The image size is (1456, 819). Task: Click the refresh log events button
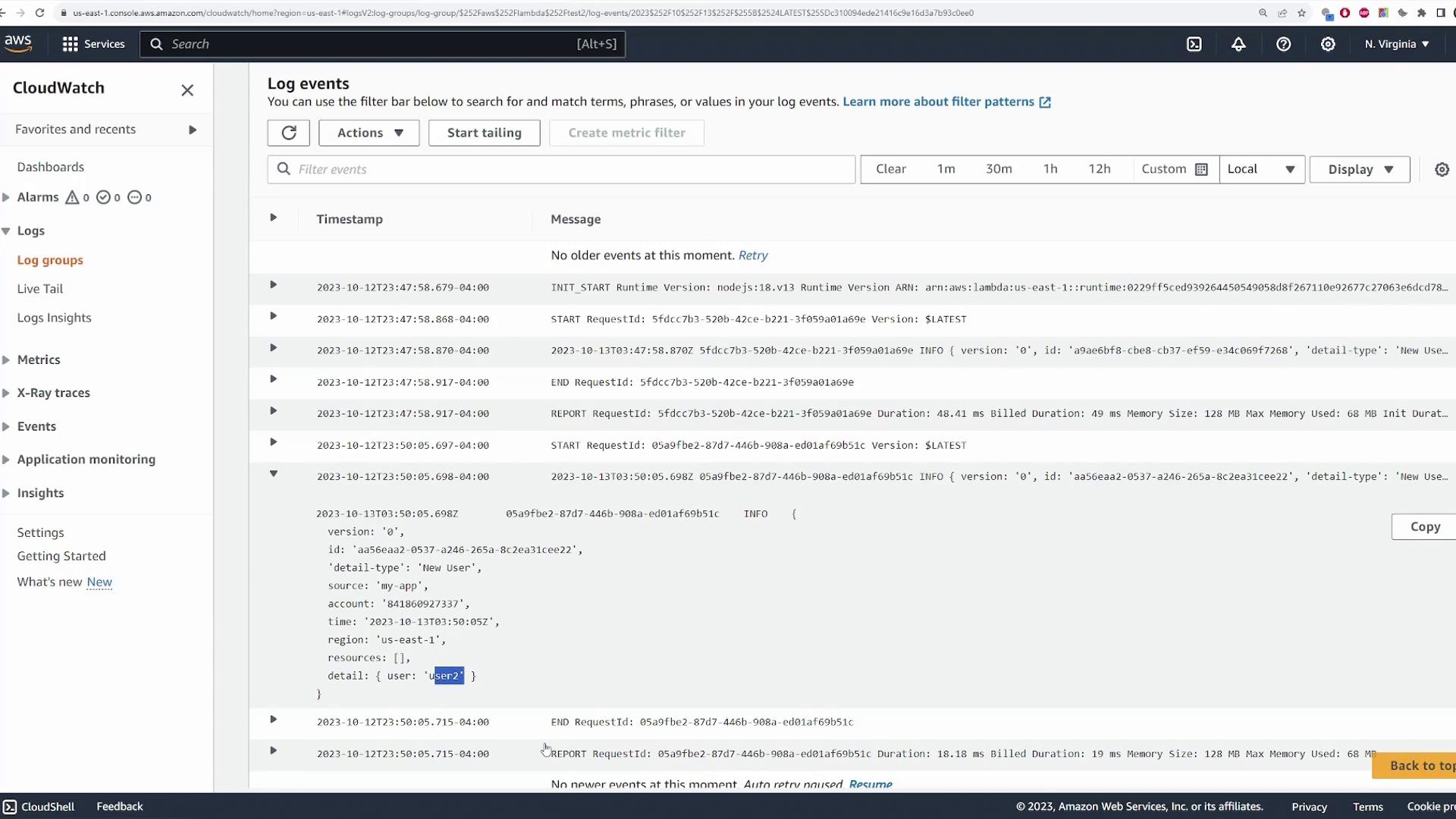click(288, 133)
